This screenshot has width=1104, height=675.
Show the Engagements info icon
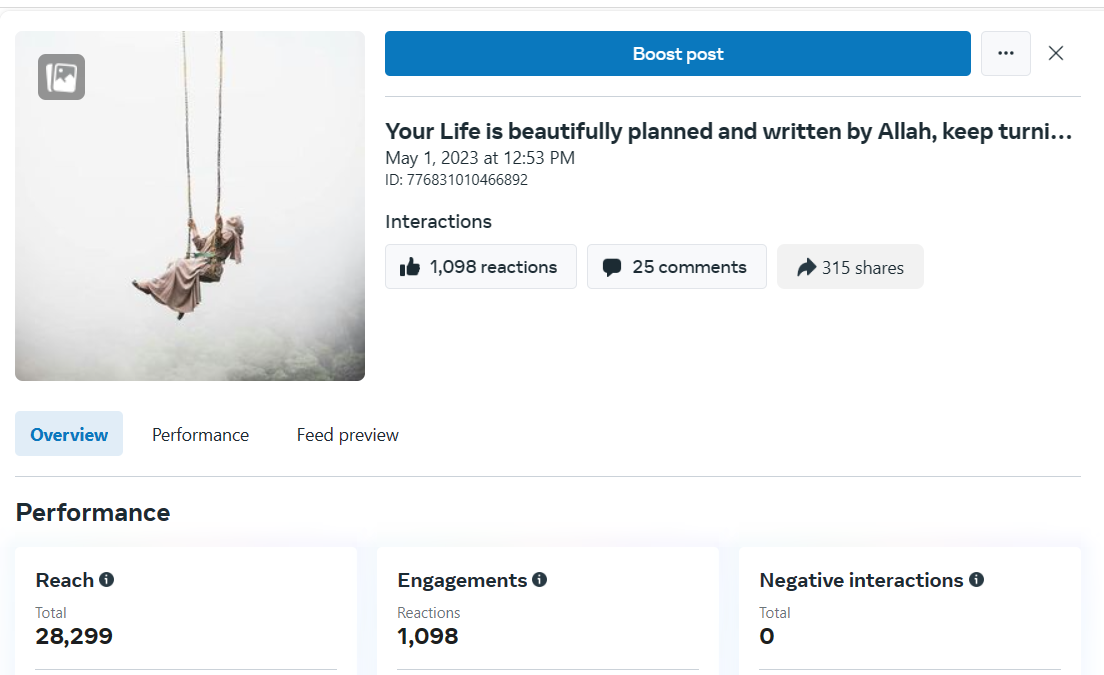click(540, 580)
